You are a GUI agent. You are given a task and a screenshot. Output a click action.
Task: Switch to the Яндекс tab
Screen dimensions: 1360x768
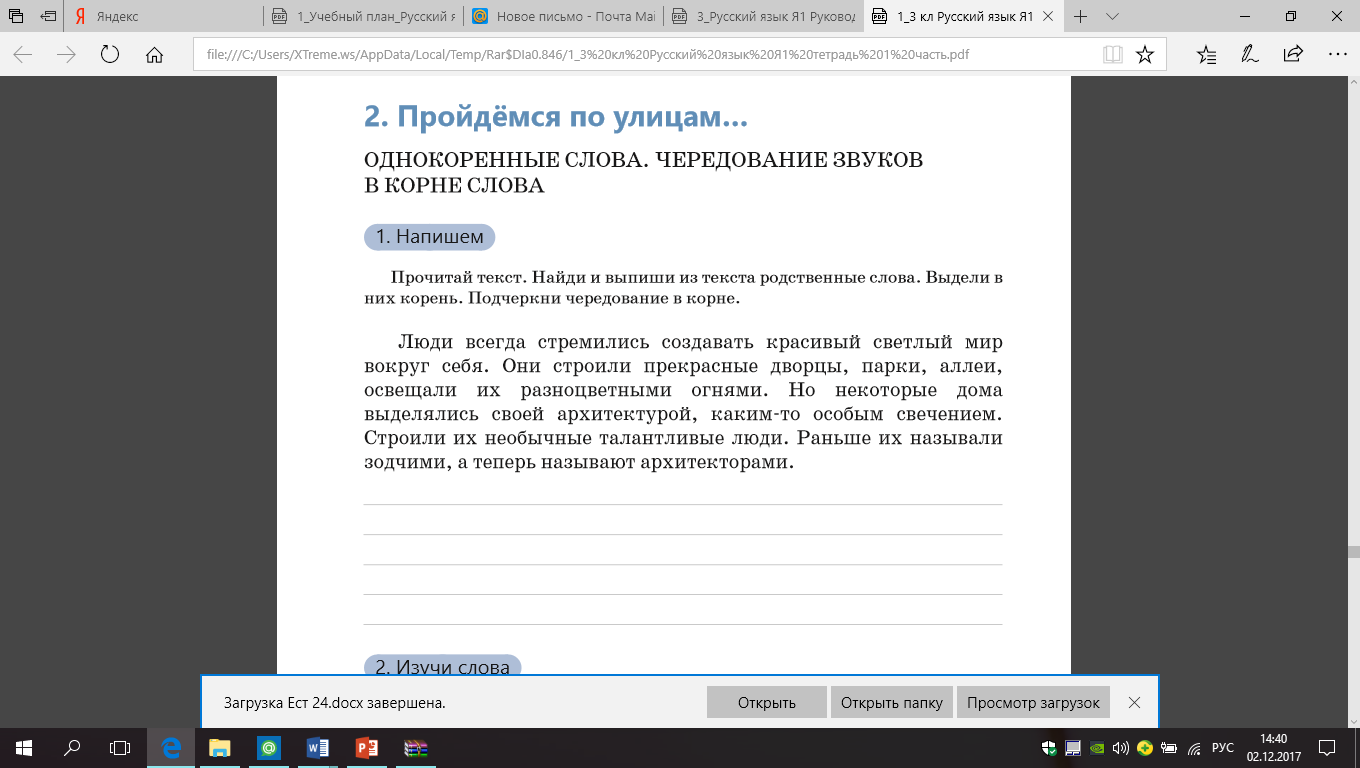pyautogui.click(x=165, y=17)
